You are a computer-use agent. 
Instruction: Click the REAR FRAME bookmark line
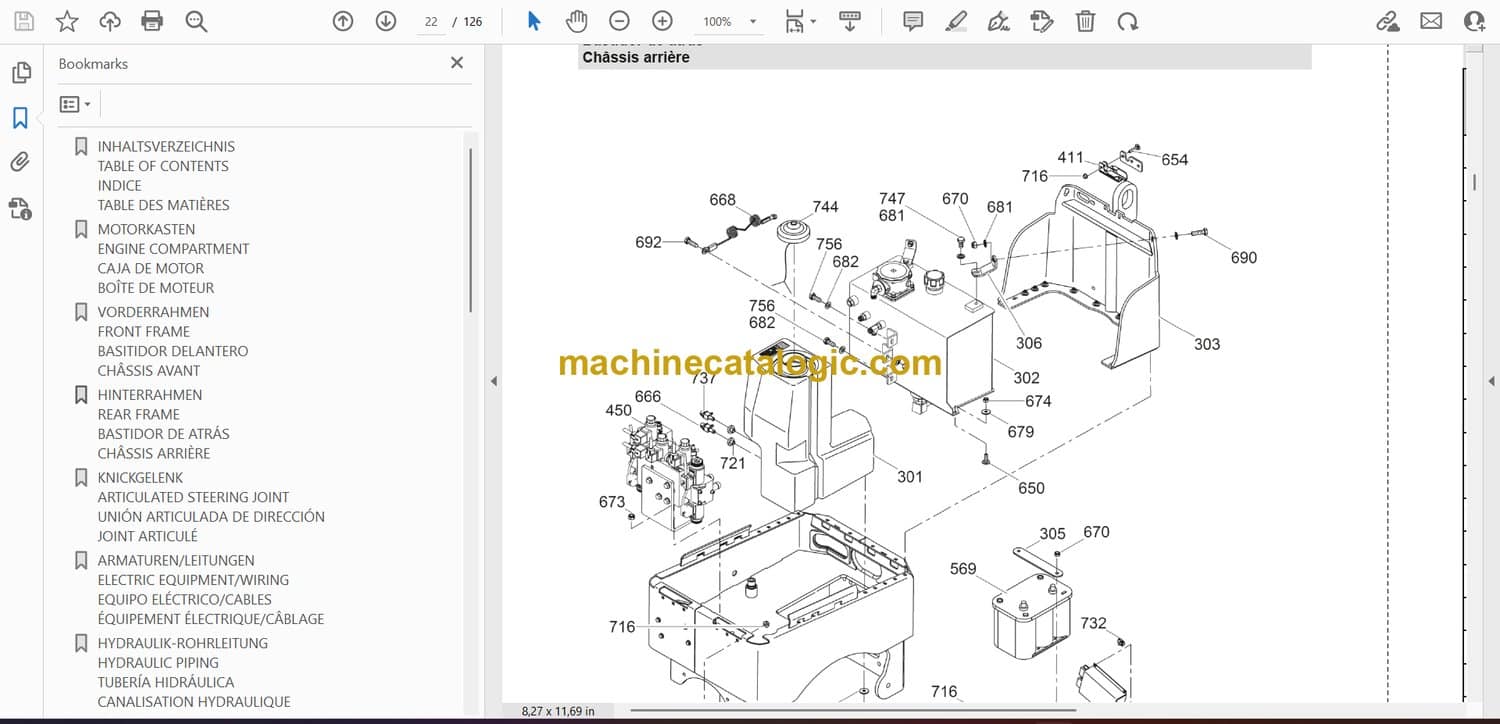click(x=138, y=415)
